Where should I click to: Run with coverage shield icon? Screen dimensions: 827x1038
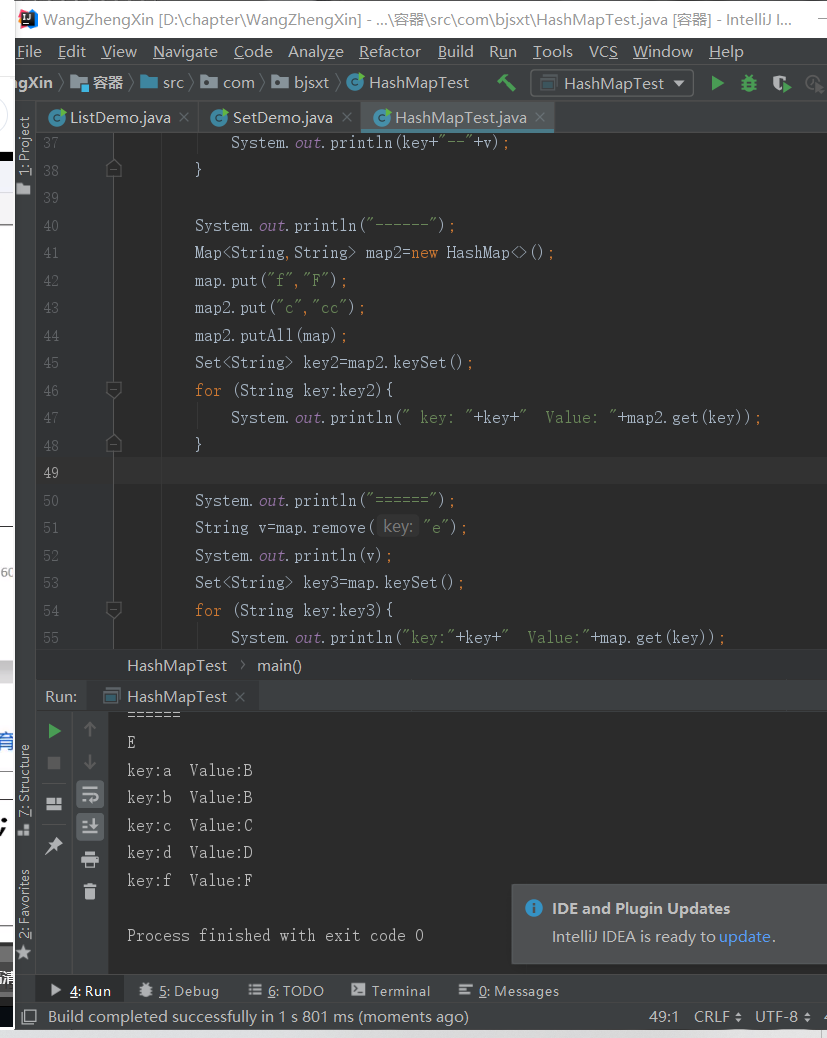(781, 83)
